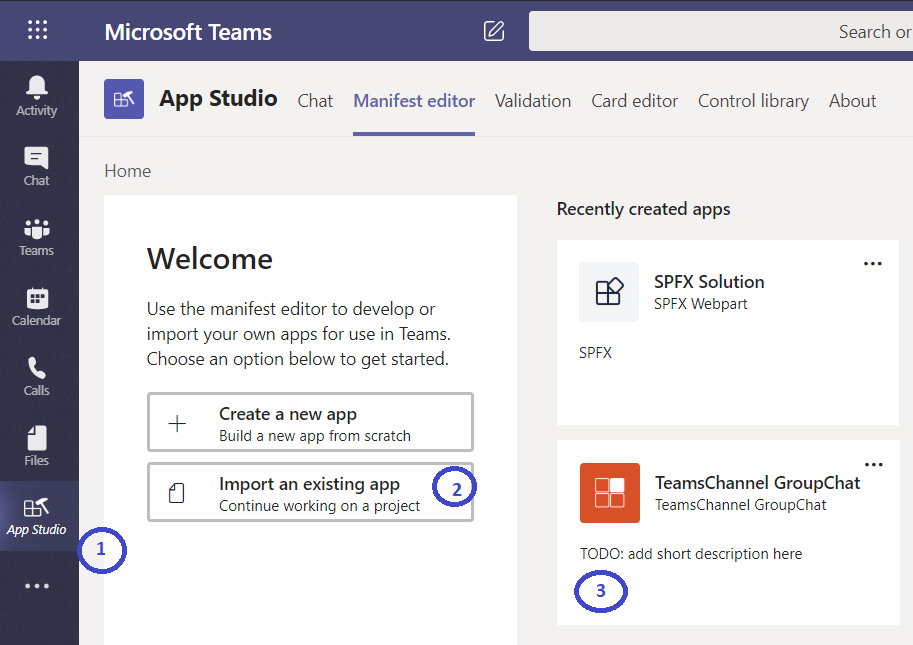Open the SPFX Solution app title
Viewport: 913px width, 645px height.
pyautogui.click(x=709, y=282)
